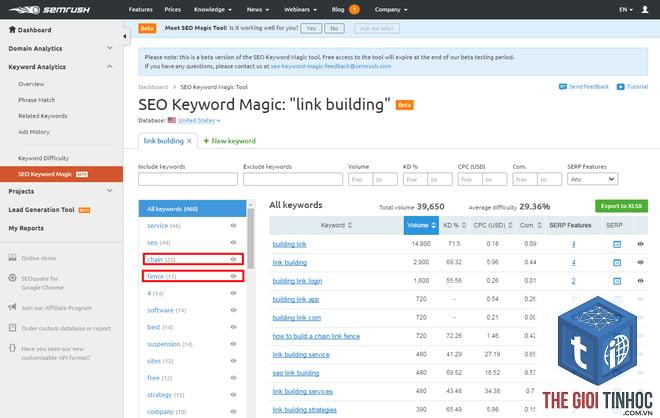This screenshot has height=418, width=660.
Task: Click the Send feedback chat icon
Action: [x=562, y=87]
